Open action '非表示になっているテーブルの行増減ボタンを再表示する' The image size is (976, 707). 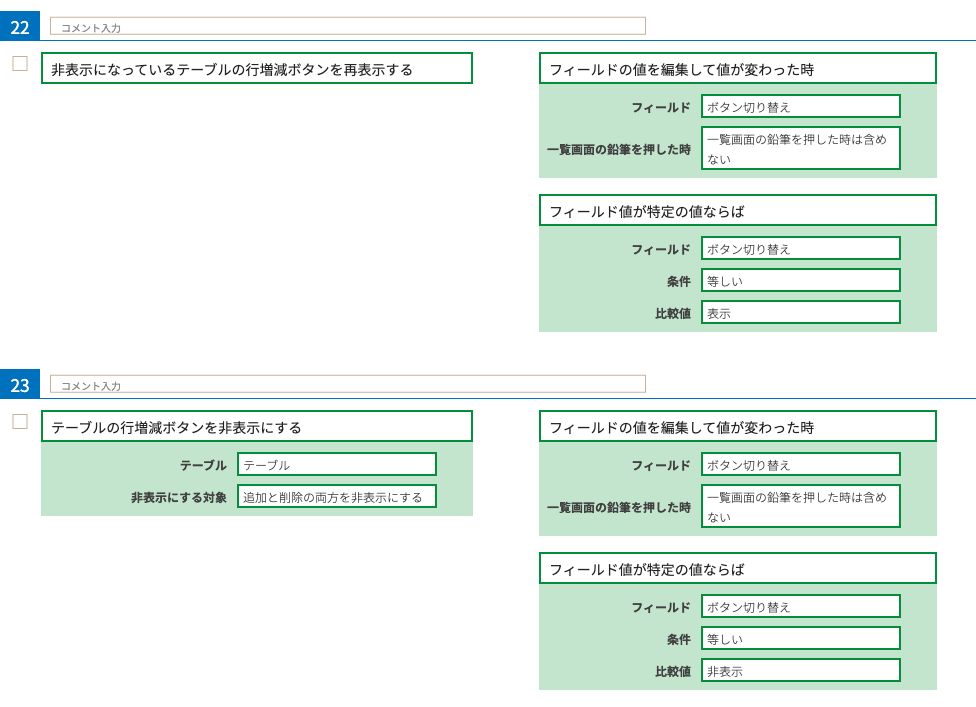(x=256, y=68)
